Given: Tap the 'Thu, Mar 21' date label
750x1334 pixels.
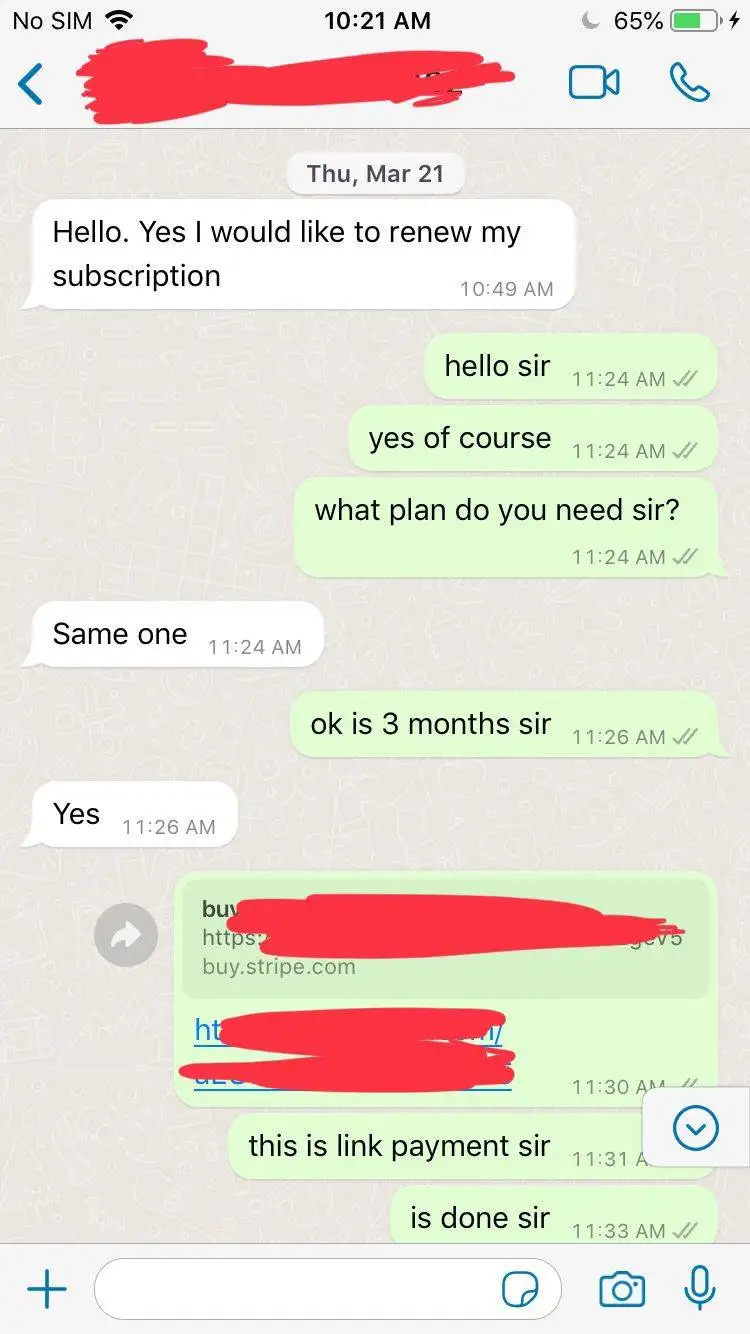Looking at the screenshot, I should click(375, 174).
